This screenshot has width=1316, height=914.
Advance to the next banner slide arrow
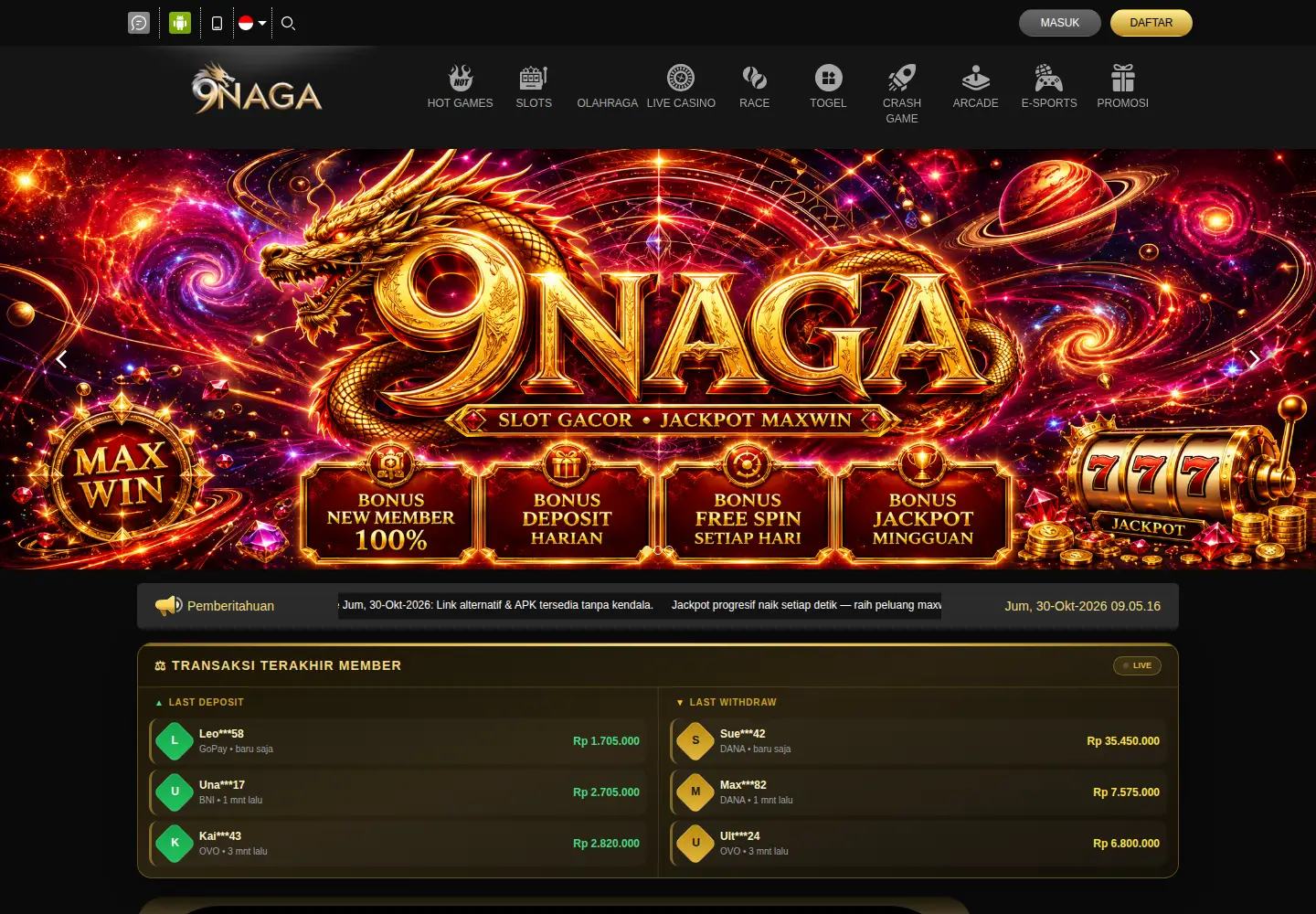tap(1255, 359)
